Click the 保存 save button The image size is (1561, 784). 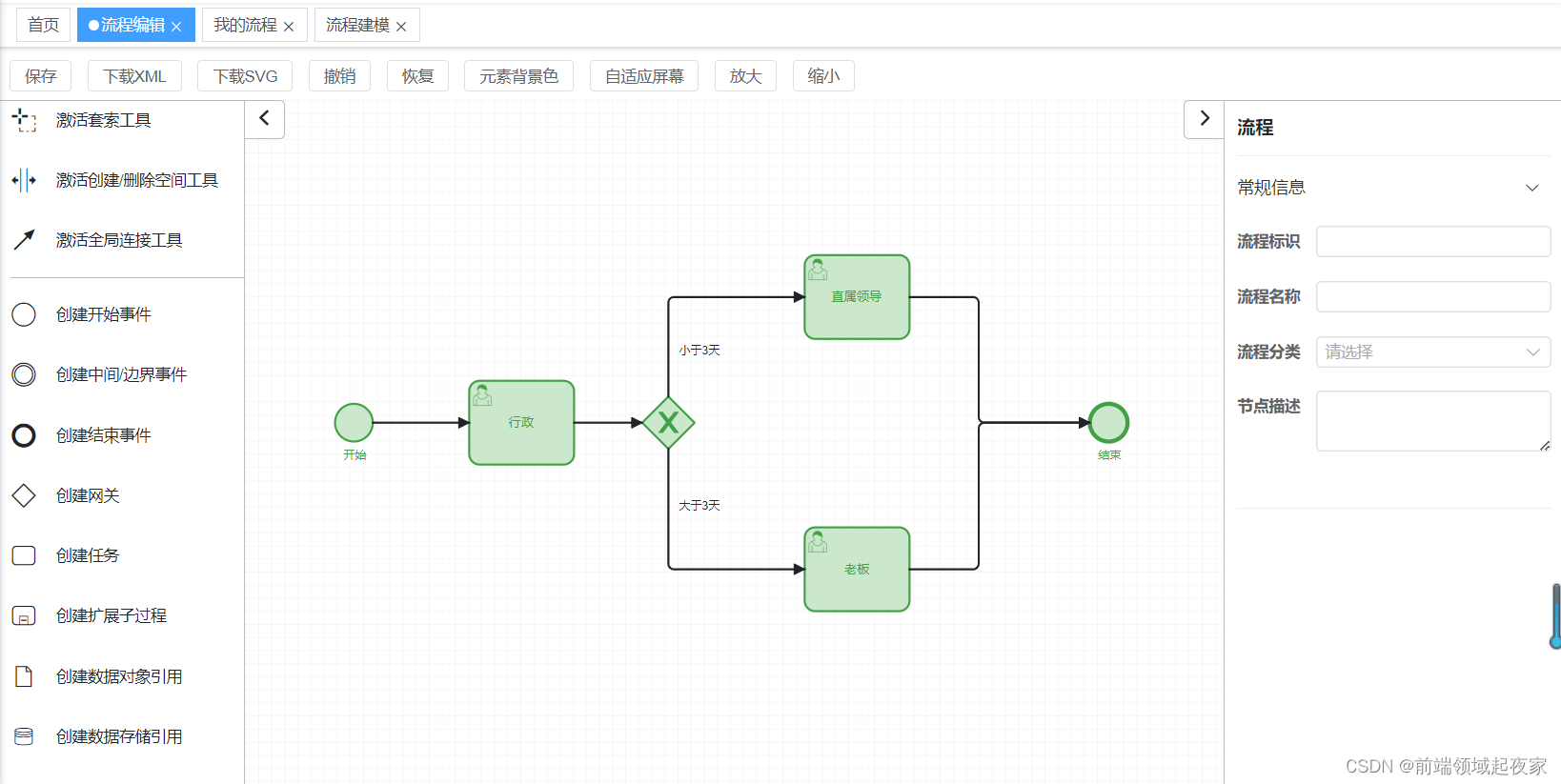tap(40, 75)
